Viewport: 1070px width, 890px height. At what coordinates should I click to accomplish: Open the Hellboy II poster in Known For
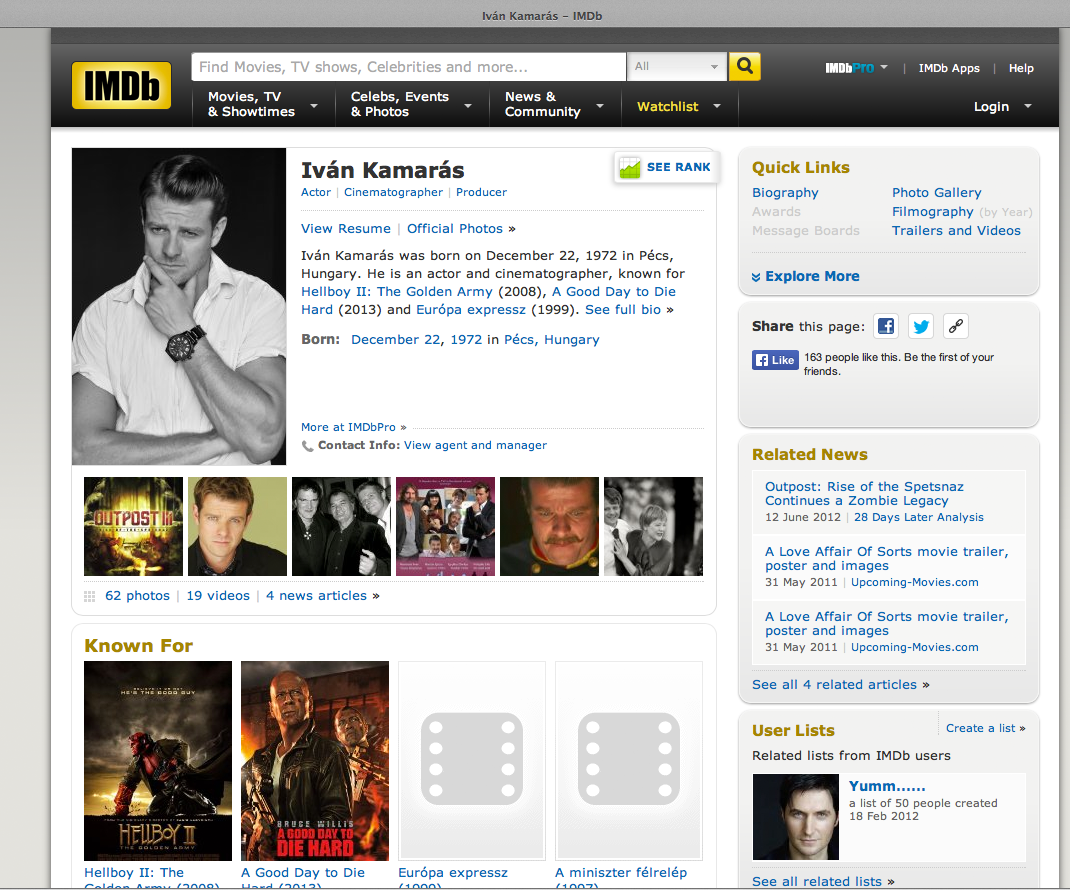[158, 761]
